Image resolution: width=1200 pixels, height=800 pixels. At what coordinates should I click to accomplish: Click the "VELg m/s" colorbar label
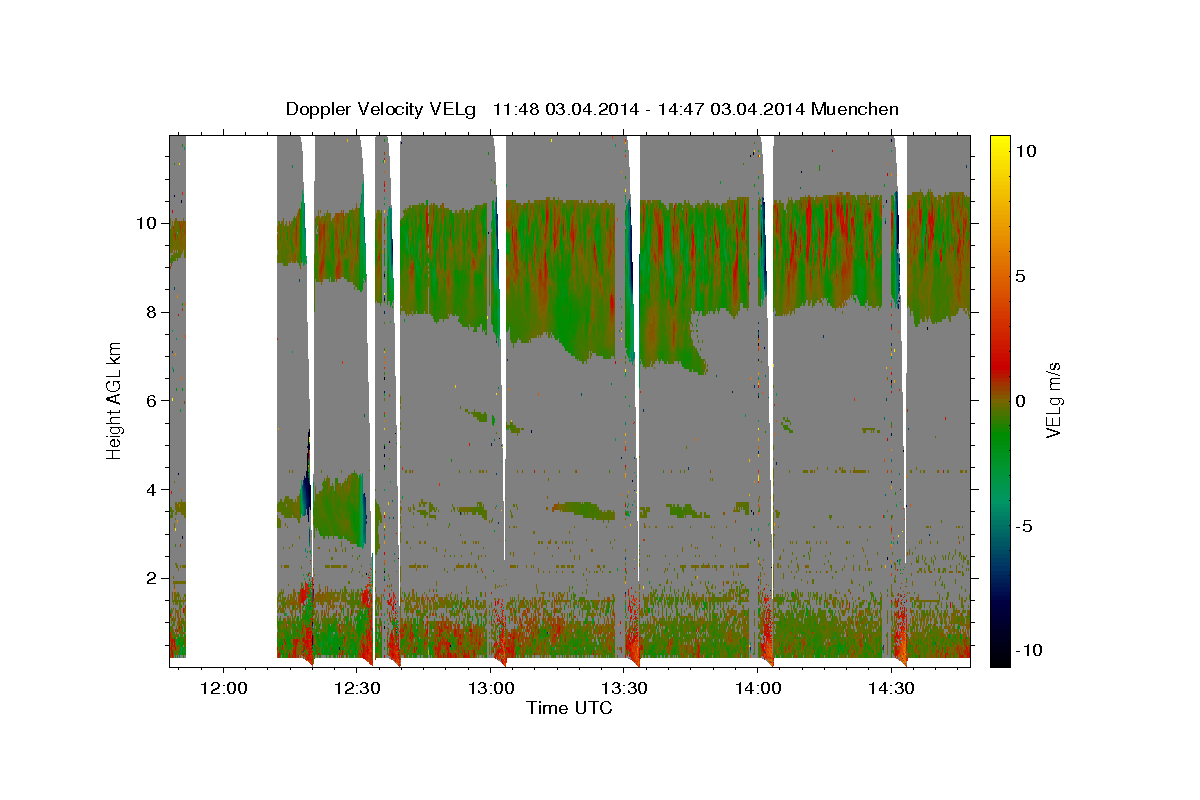pyautogui.click(x=1053, y=400)
